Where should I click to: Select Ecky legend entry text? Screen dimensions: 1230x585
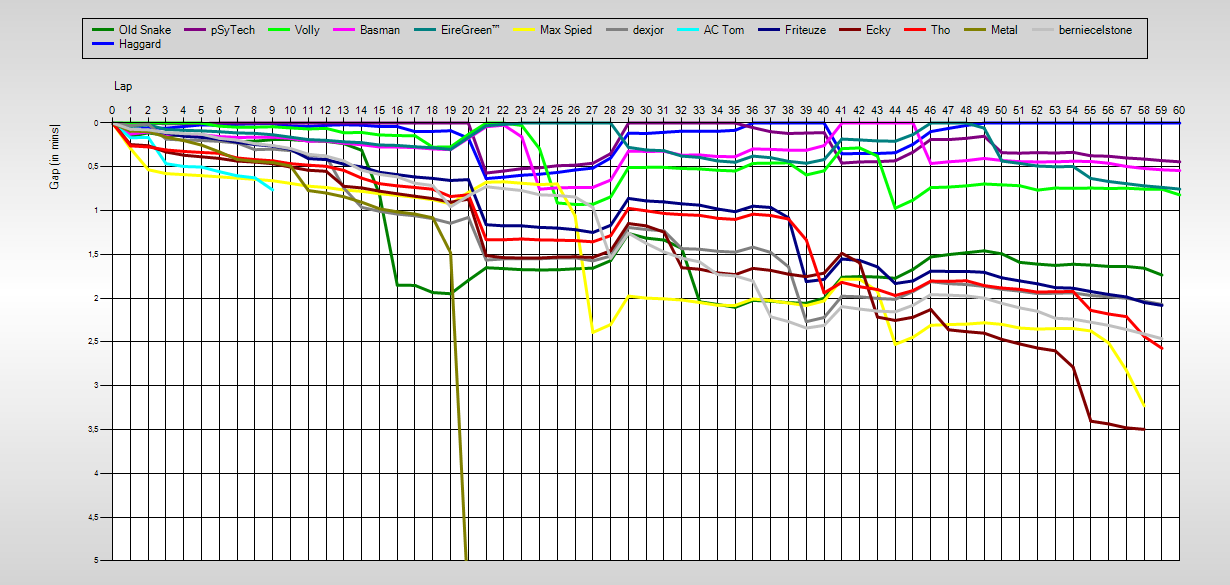[878, 30]
